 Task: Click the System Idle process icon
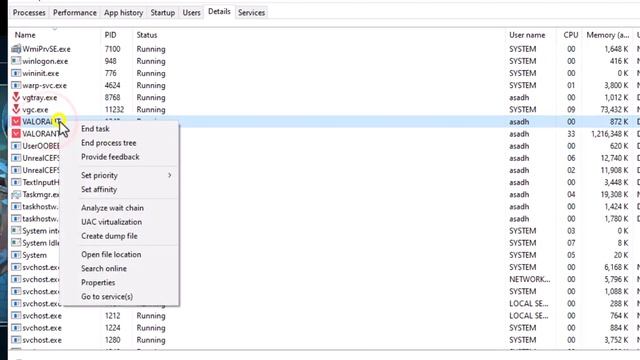tap(16, 243)
